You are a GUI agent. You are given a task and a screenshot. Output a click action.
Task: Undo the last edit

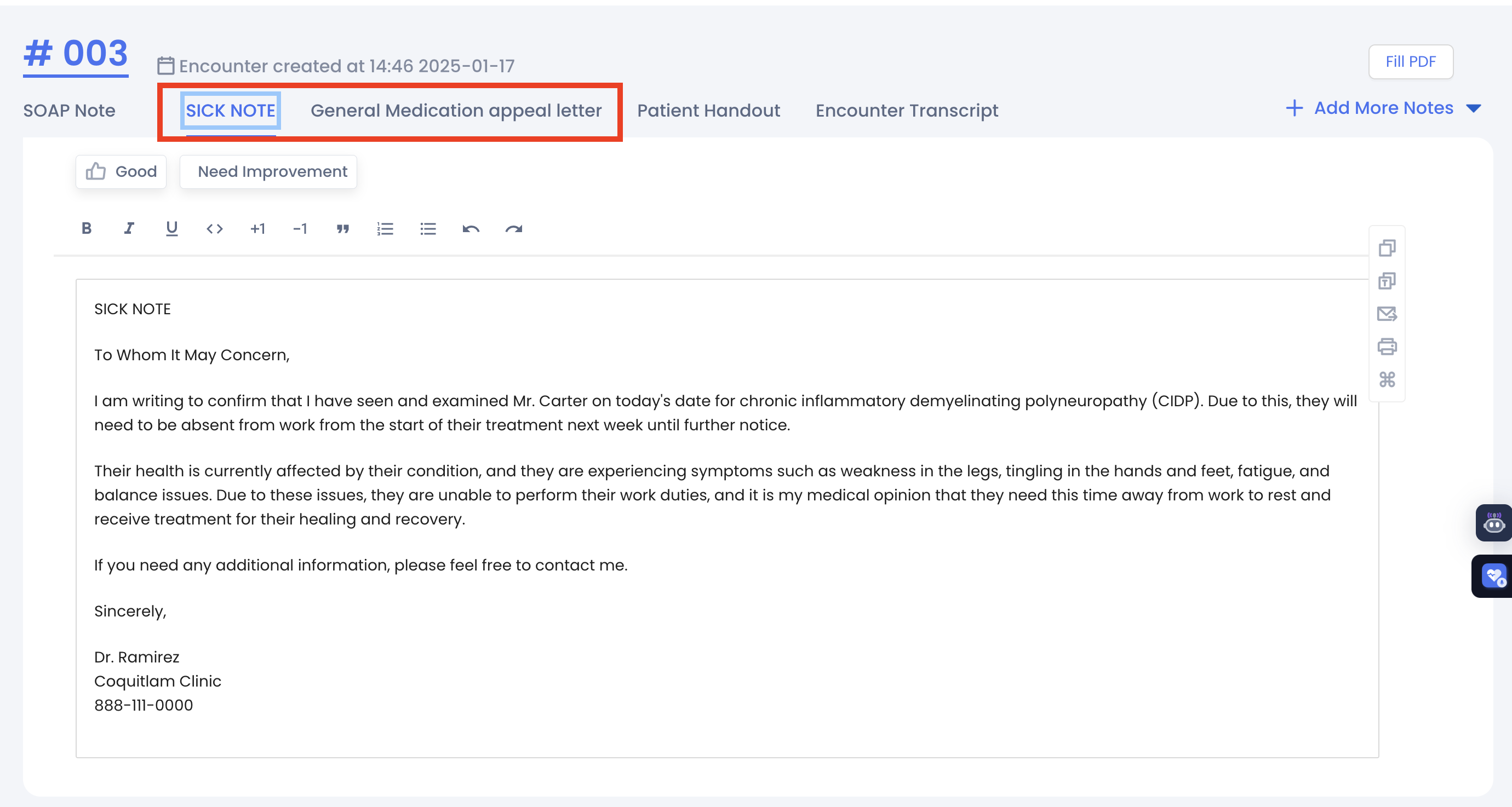click(471, 229)
